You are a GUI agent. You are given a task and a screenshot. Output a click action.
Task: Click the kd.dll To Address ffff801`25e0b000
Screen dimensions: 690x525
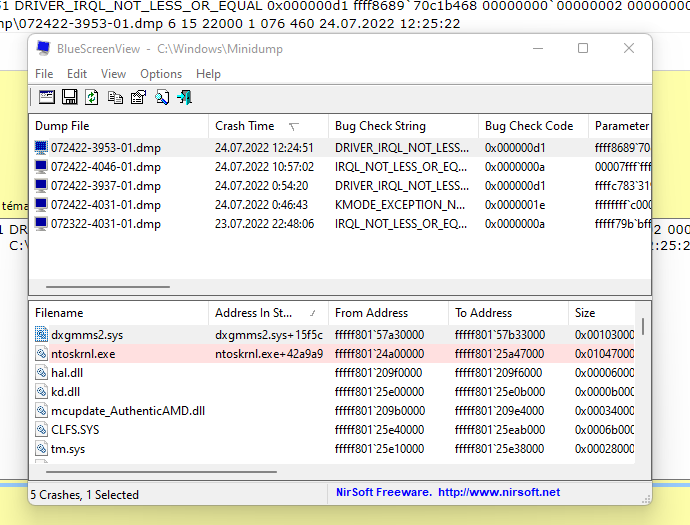[500, 391]
